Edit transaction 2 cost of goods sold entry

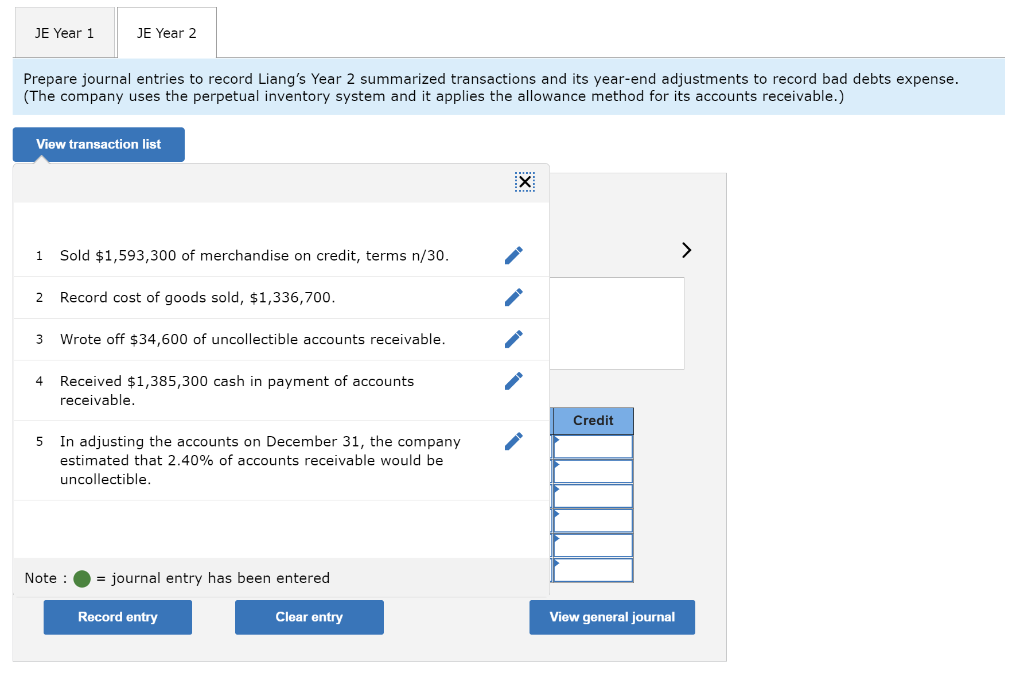coord(513,297)
